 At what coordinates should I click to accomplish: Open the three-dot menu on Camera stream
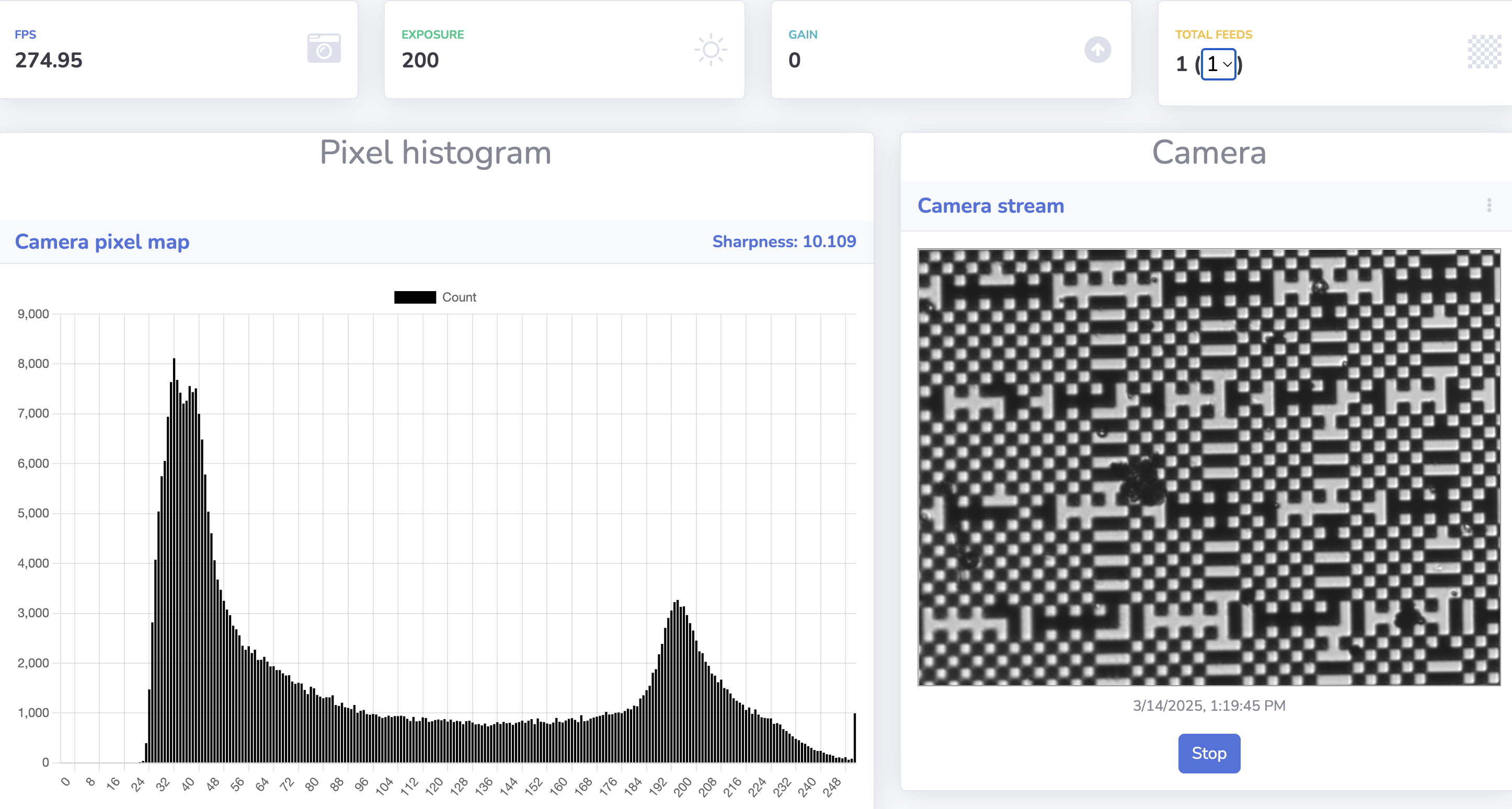1488,205
